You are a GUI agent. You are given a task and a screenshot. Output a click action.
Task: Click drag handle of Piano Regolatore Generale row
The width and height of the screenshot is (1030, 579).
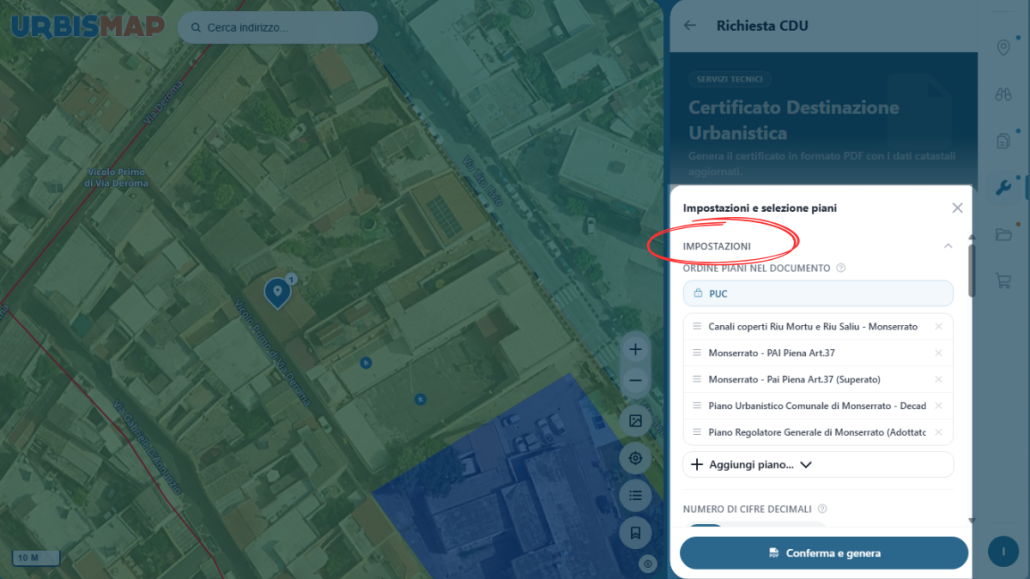[697, 432]
